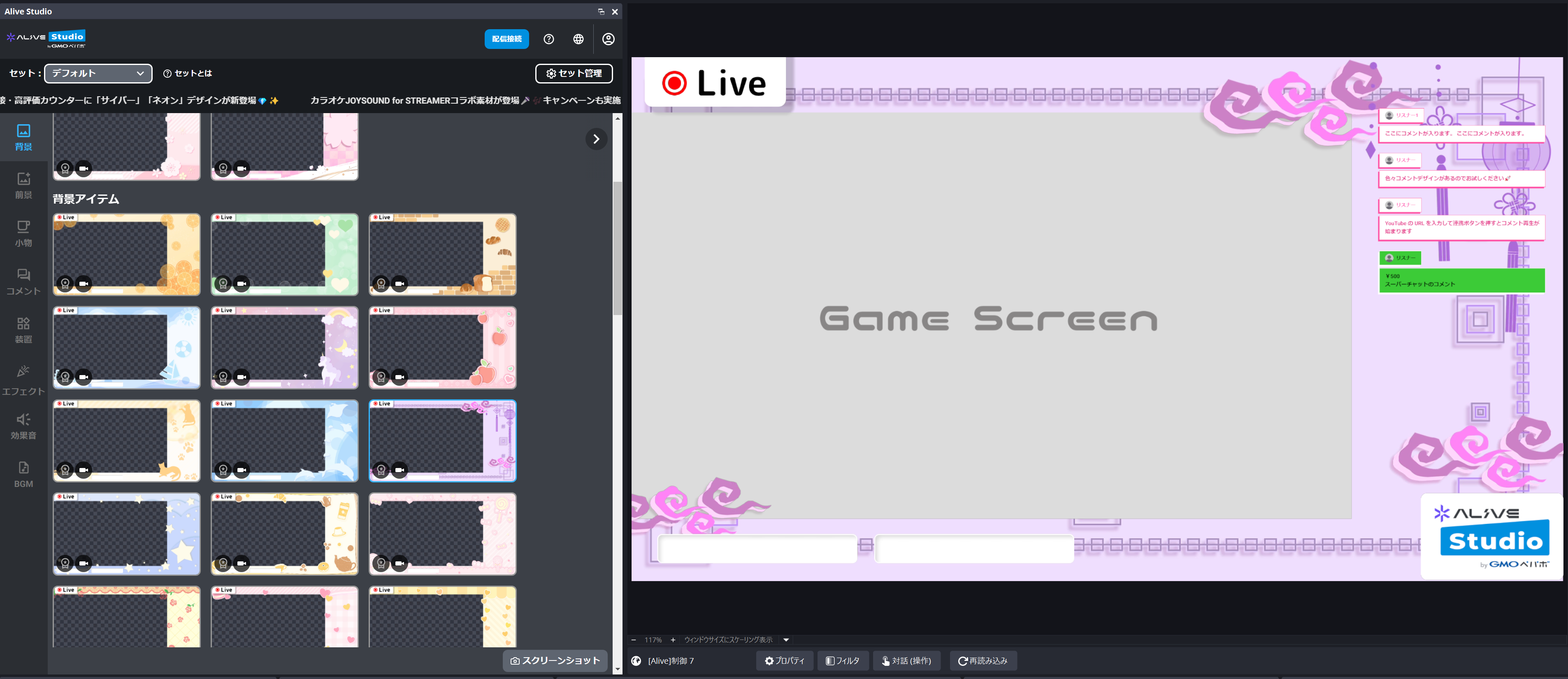Image resolution: width=1568 pixels, height=679 pixels.
Task: Click the スクリーンショット screenshot button
Action: point(555,660)
